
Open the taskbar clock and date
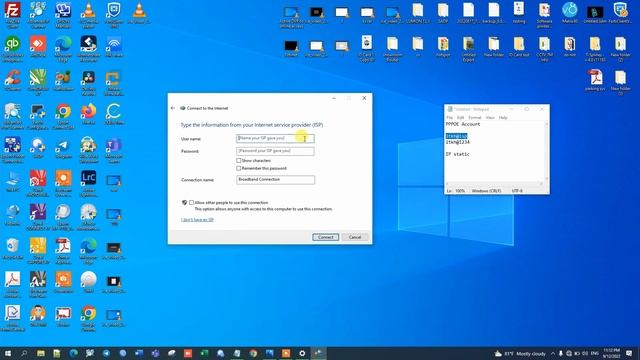[x=611, y=353]
